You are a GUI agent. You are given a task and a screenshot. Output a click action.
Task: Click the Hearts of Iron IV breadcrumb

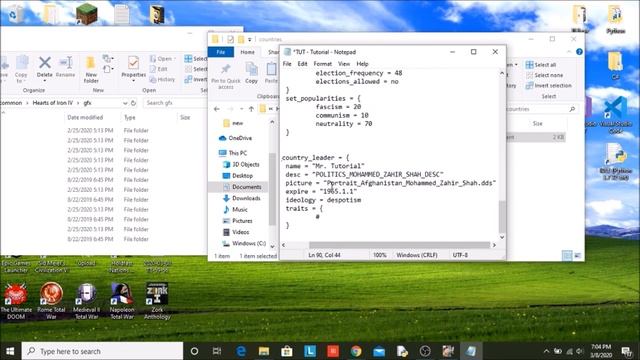click(53, 103)
